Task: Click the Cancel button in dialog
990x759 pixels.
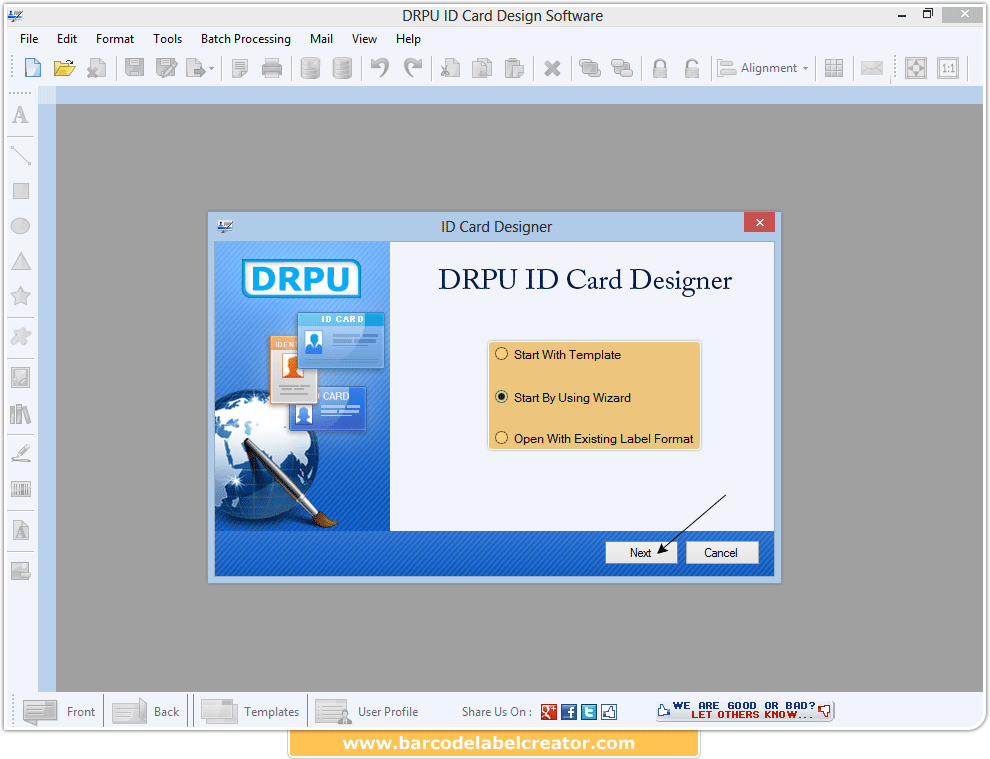Action: (721, 553)
